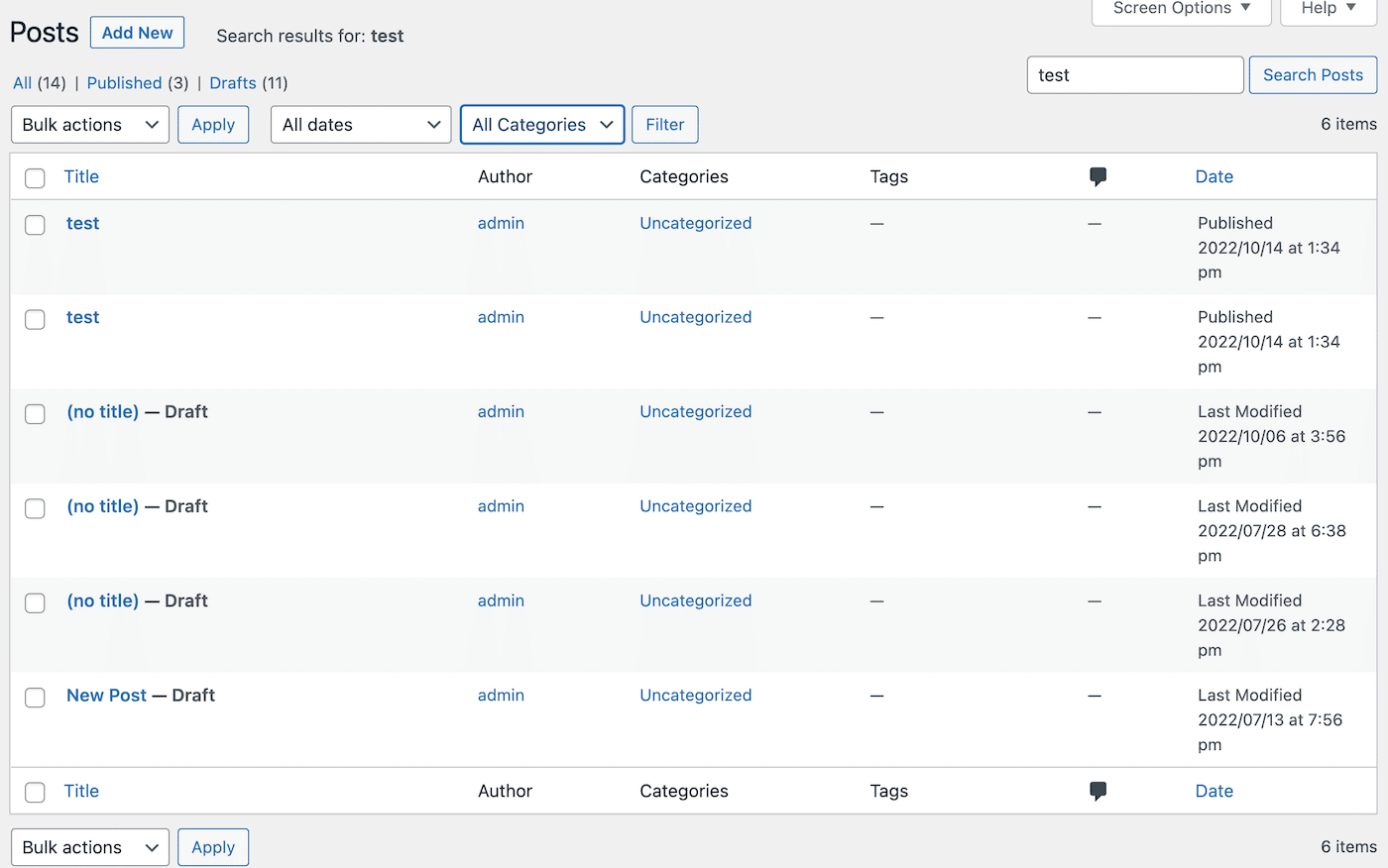Tick the checkbox for the first test post
Image resolution: width=1388 pixels, height=868 pixels.
click(x=35, y=225)
